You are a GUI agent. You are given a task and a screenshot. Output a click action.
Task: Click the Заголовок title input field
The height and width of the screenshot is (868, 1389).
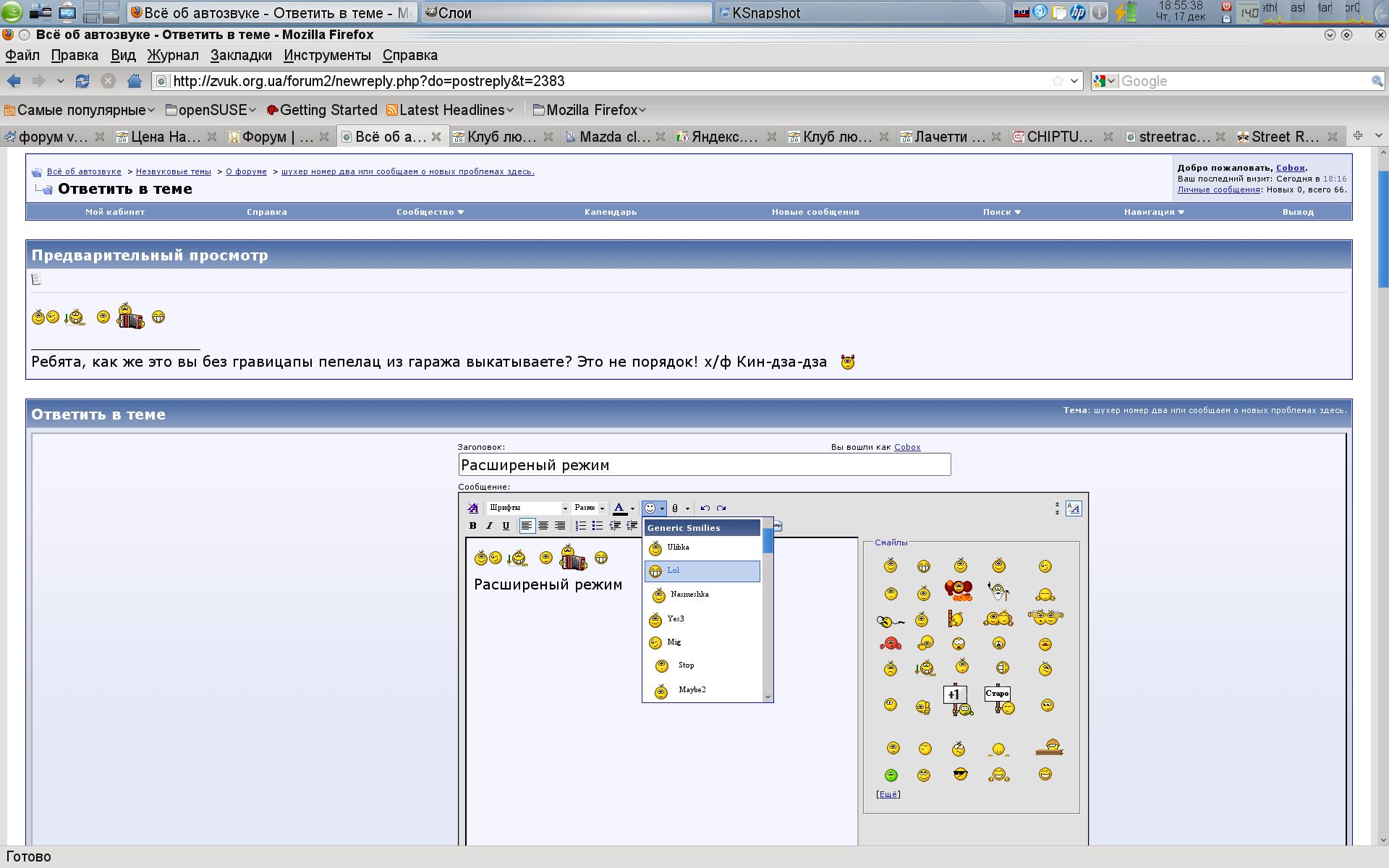click(704, 465)
